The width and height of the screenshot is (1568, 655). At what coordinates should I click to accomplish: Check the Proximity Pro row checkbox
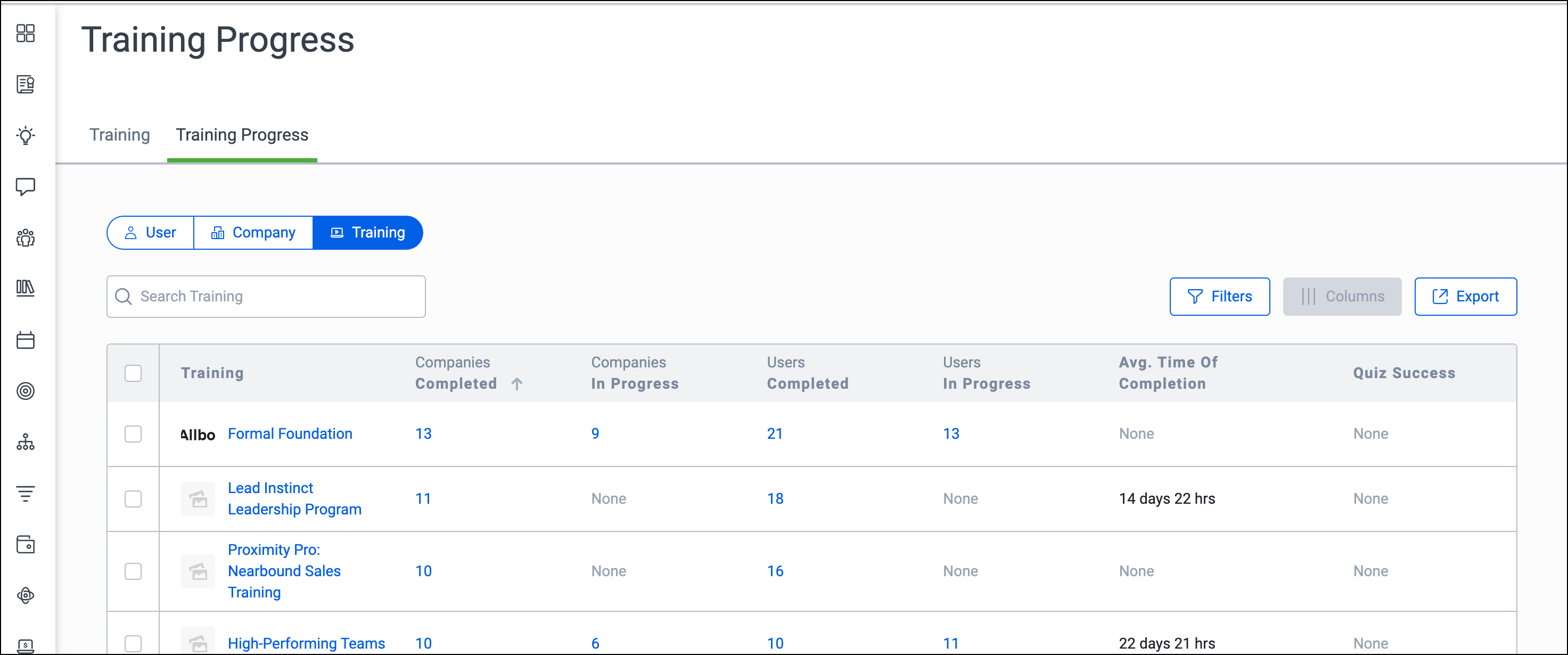tap(133, 571)
